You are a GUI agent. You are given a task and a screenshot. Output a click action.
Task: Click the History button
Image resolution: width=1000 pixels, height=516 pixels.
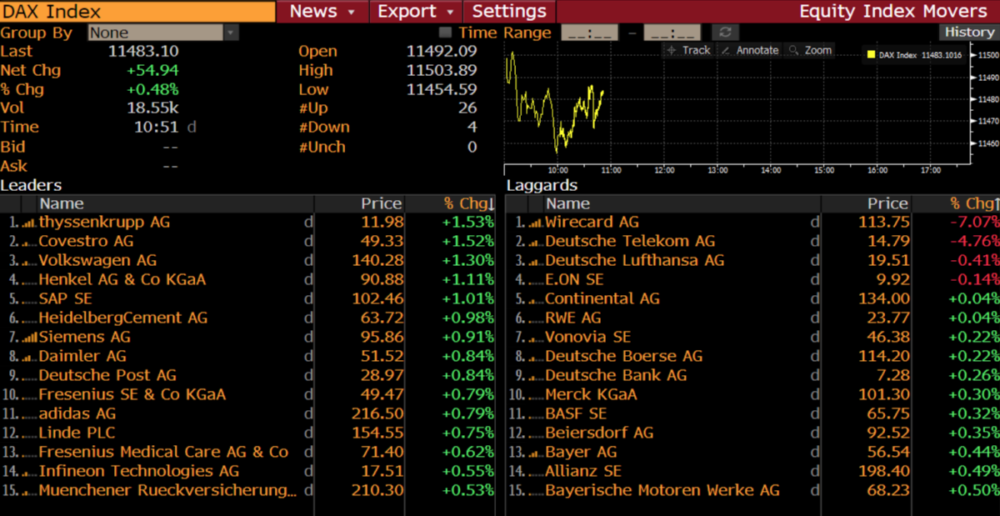969,32
